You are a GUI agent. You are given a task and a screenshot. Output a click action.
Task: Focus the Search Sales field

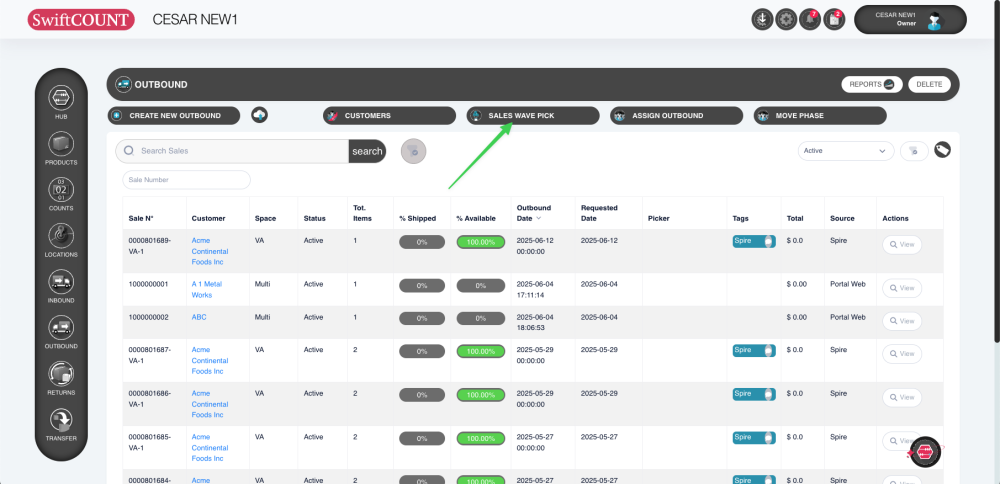click(x=232, y=151)
